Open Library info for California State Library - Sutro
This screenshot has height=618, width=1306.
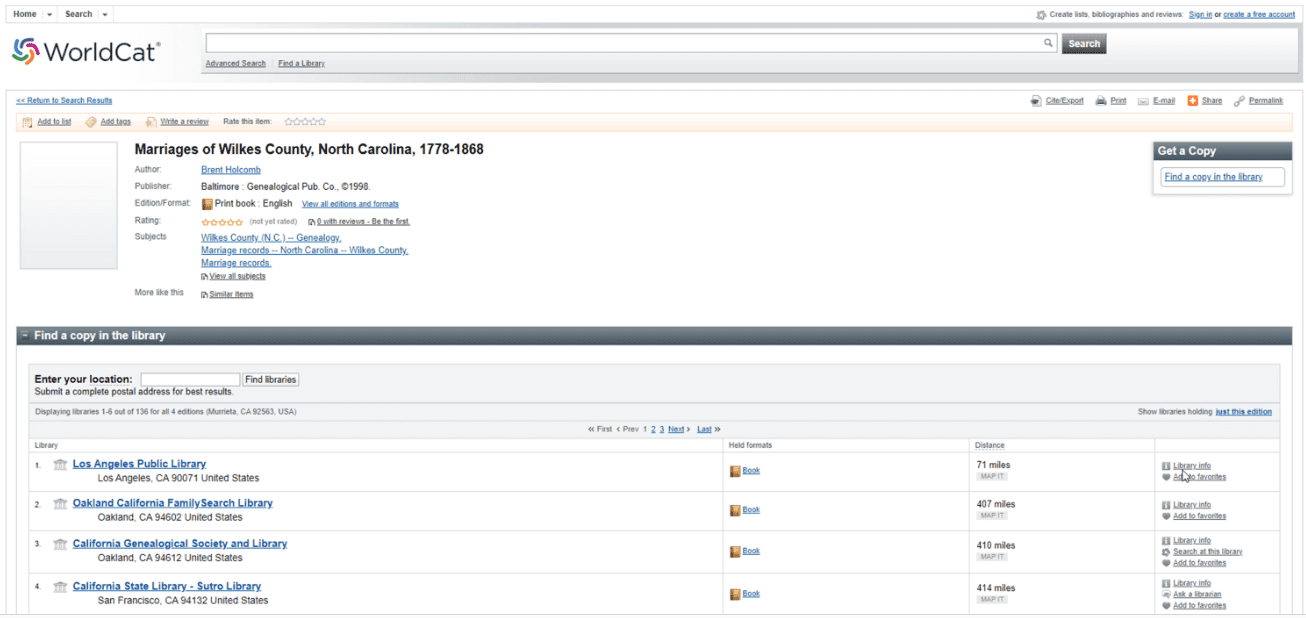tap(1191, 583)
